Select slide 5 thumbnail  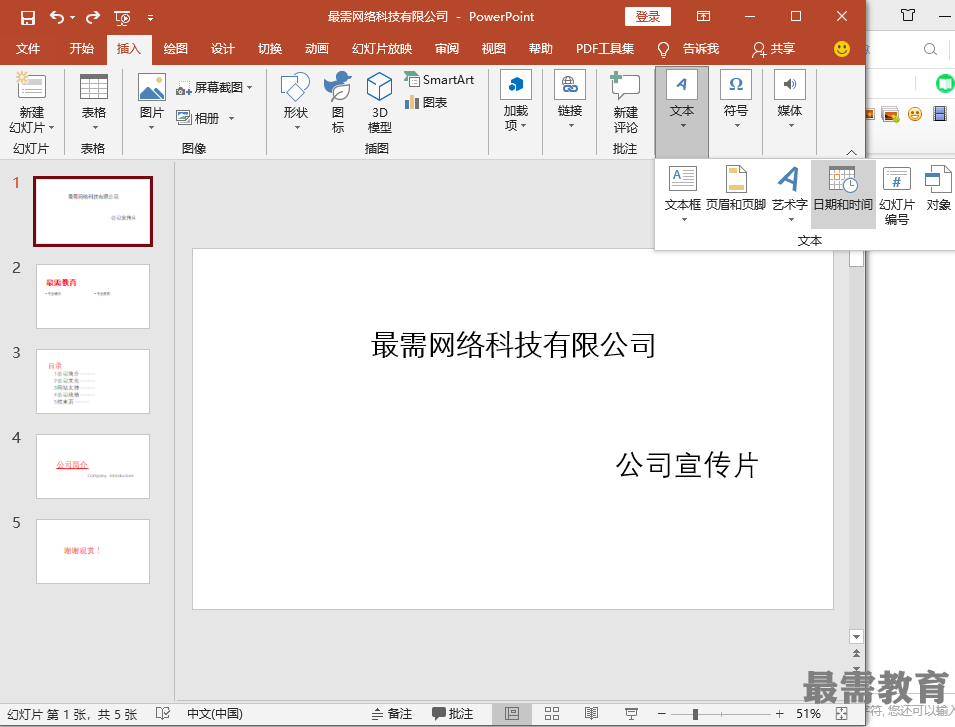pyautogui.click(x=93, y=552)
